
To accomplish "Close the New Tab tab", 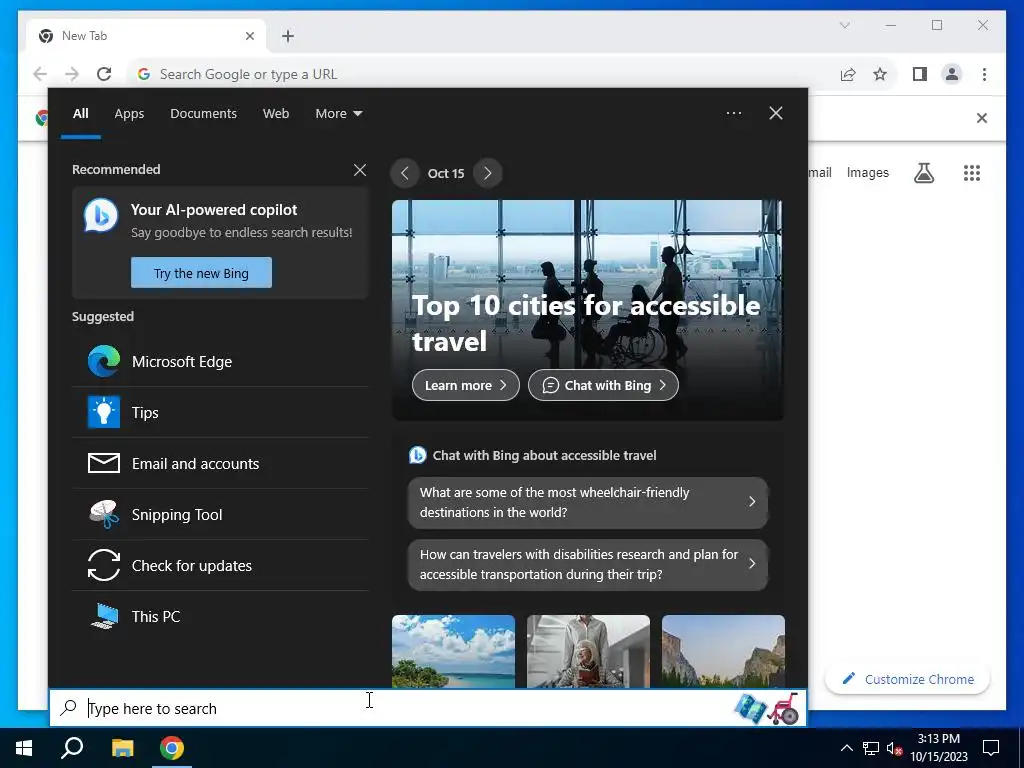I will click(249, 36).
